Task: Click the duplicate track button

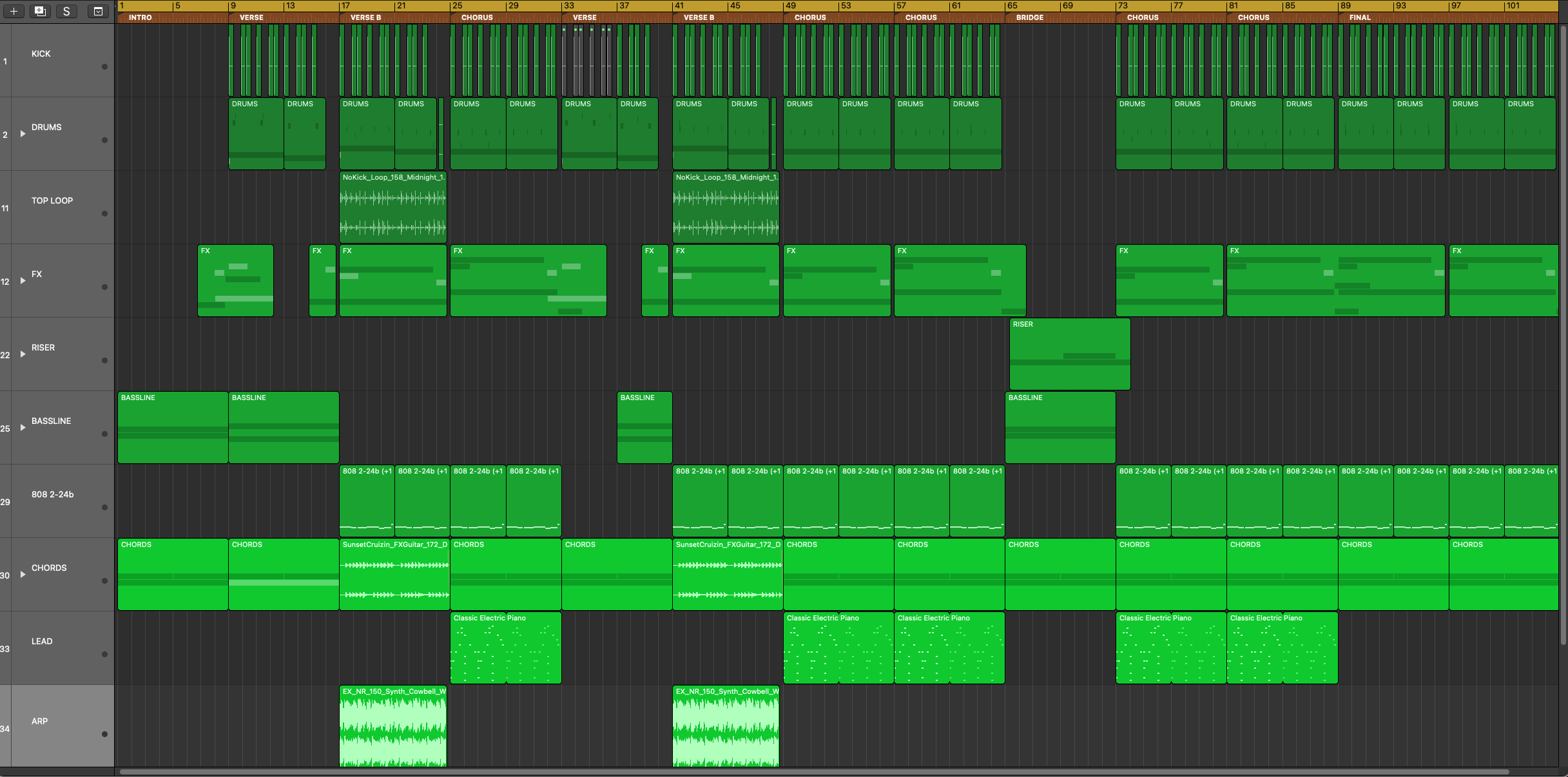Action: point(40,11)
